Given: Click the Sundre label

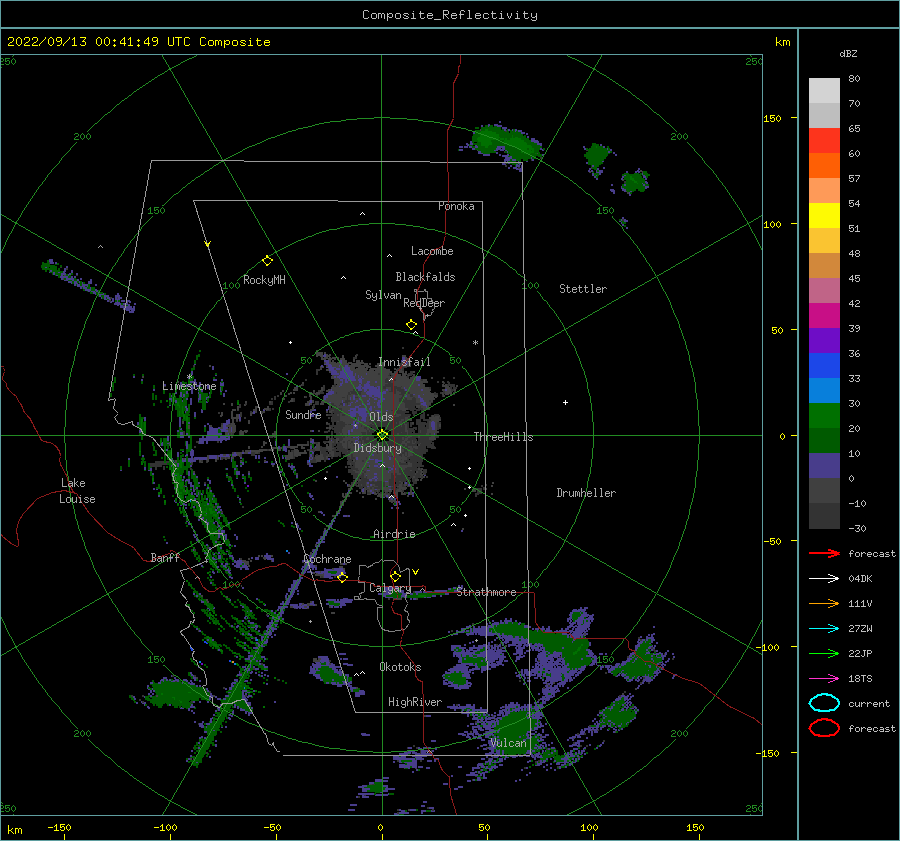Looking at the screenshot, I should tap(303, 414).
